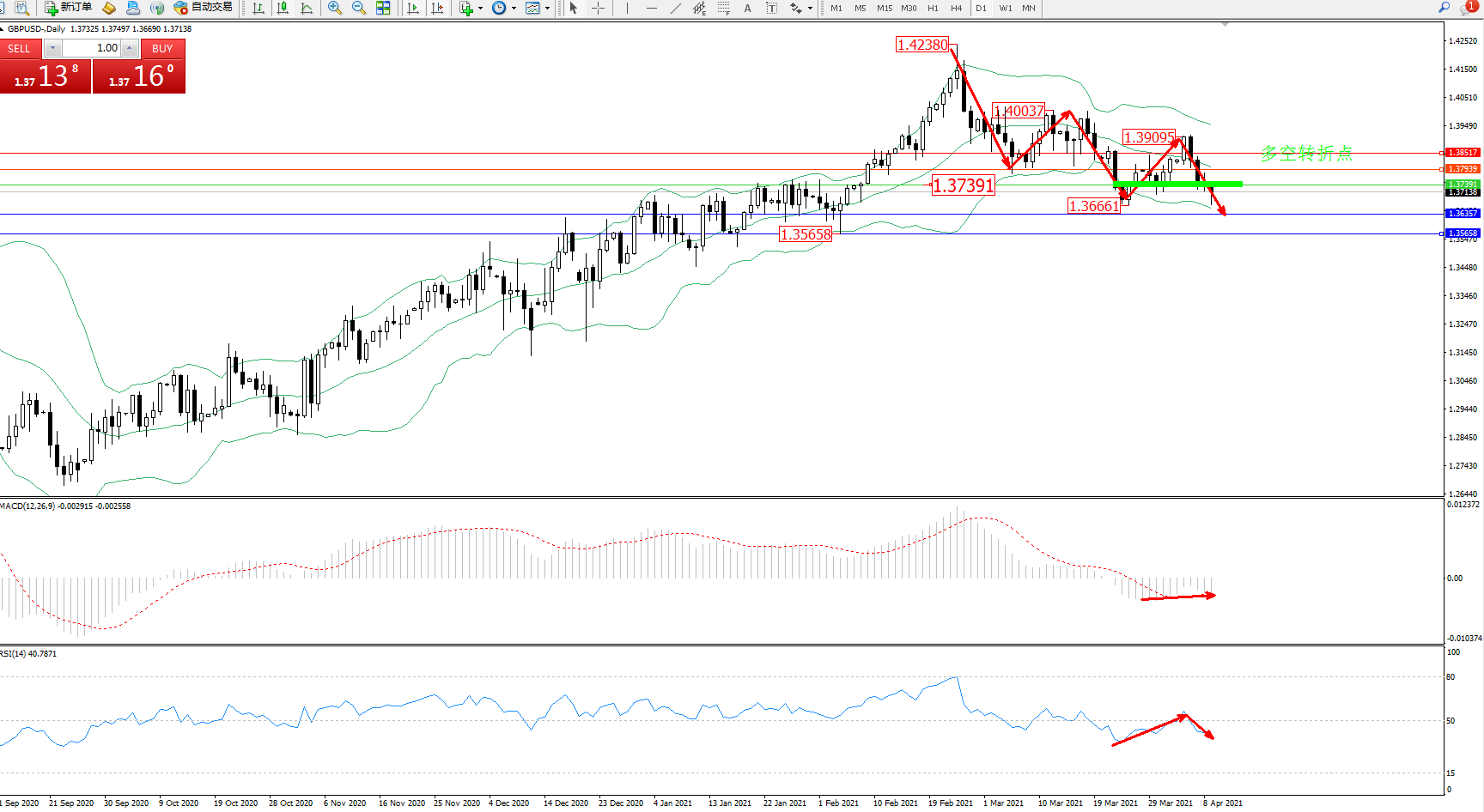Select the Fibonacci retracement tool
This screenshot has width=1484, height=812.
tap(724, 8)
